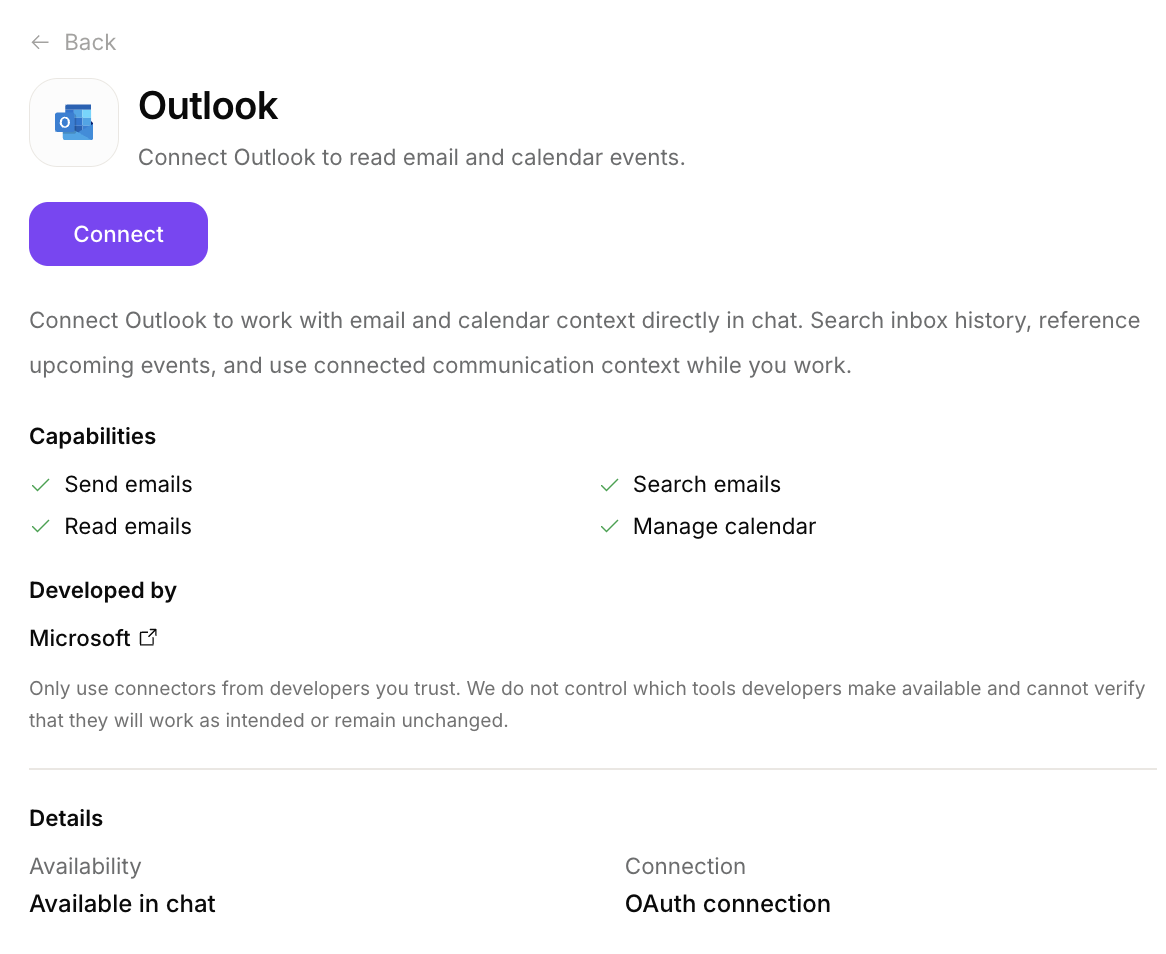1166x954 pixels.
Task: Click the Details section heading
Action: coord(66,818)
